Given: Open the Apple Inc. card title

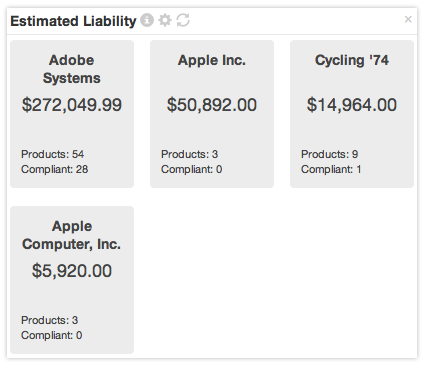Looking at the screenshot, I should click(212, 60).
